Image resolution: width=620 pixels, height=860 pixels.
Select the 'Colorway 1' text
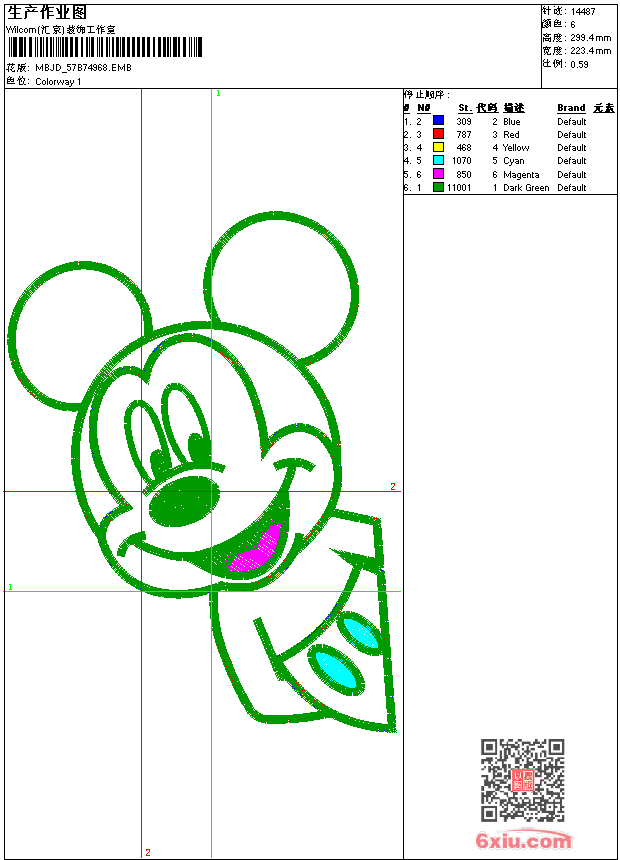58,82
